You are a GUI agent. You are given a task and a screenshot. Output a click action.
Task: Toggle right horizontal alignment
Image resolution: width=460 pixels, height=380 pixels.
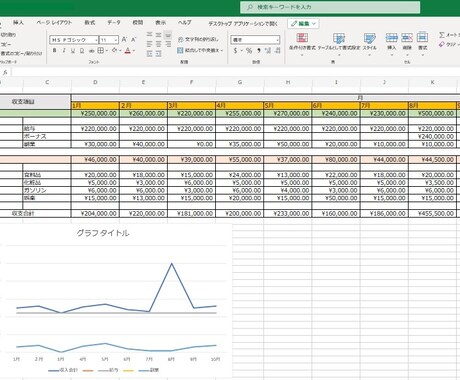(x=168, y=44)
